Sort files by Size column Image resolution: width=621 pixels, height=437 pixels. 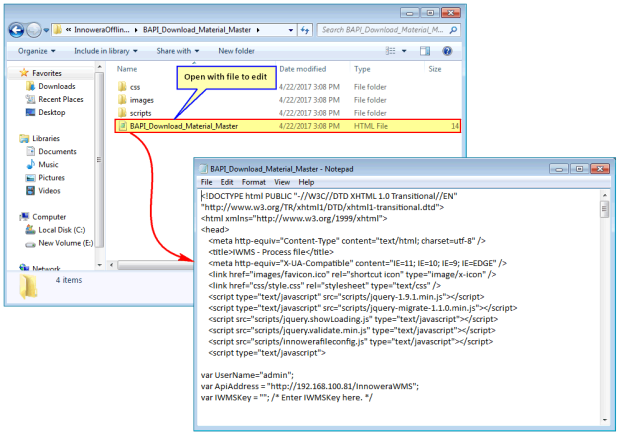click(x=434, y=69)
